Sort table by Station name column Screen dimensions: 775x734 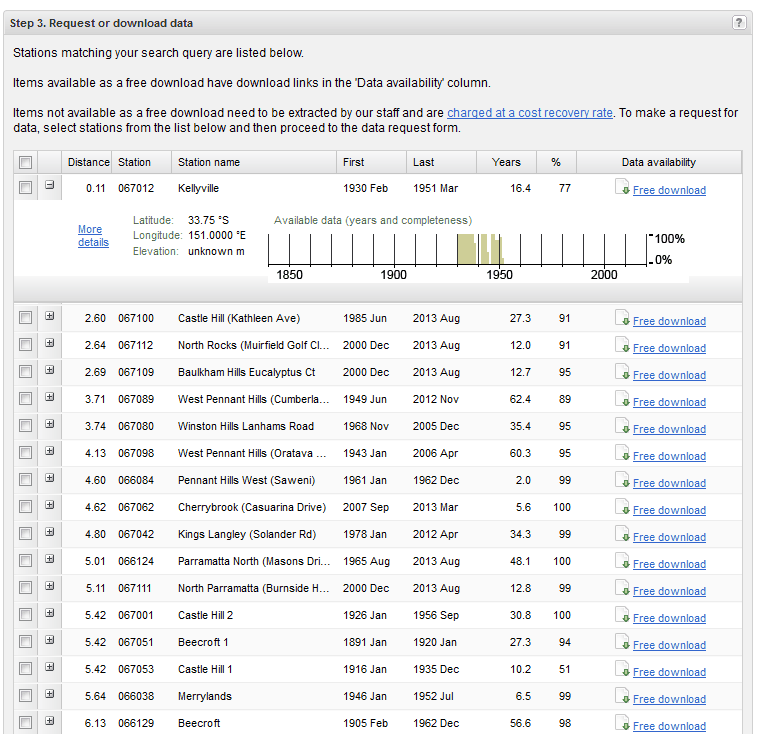pos(209,162)
